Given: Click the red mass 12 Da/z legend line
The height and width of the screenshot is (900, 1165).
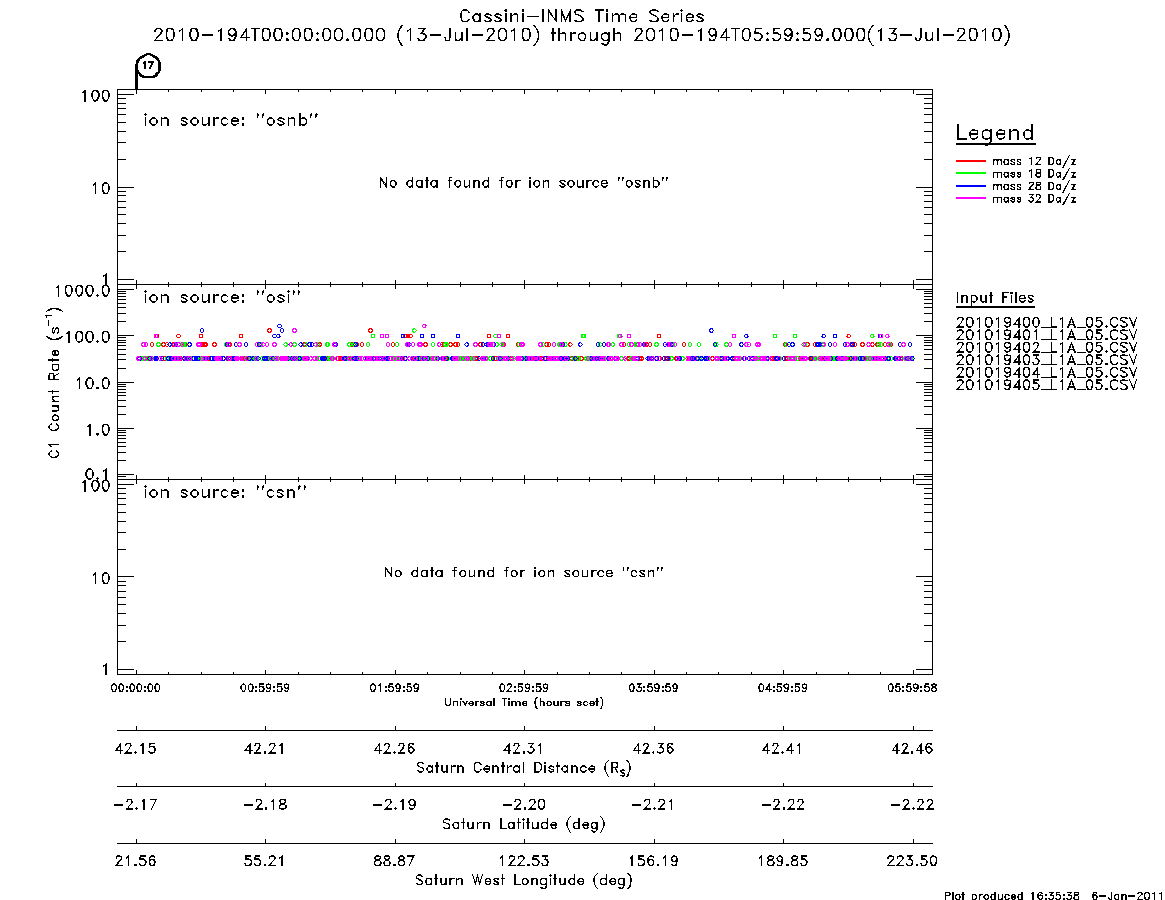Looking at the screenshot, I should [x=970, y=161].
